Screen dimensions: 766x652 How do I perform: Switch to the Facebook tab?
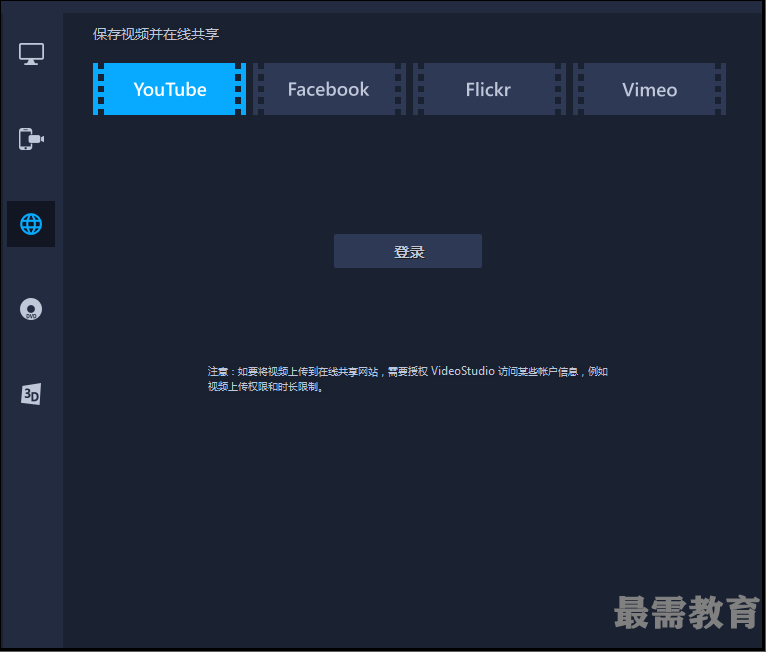pyautogui.click(x=329, y=89)
